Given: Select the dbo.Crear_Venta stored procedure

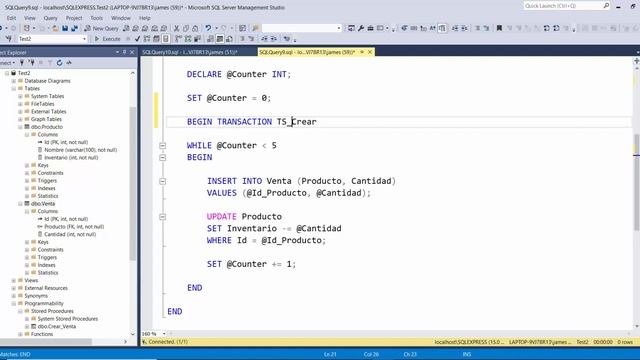Looking at the screenshot, I should [x=57, y=327].
